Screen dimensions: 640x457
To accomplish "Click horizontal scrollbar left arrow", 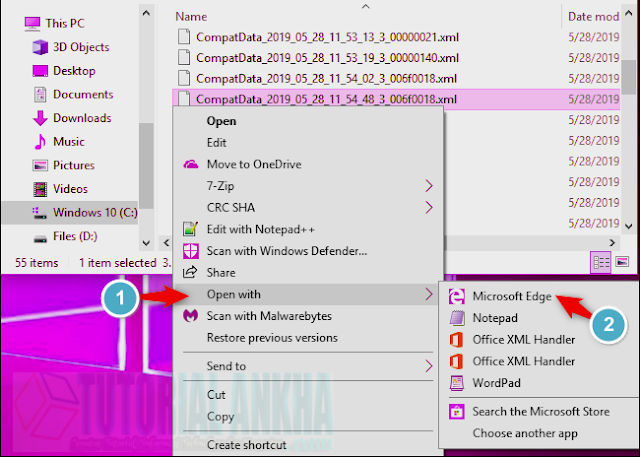I will (x=167, y=243).
